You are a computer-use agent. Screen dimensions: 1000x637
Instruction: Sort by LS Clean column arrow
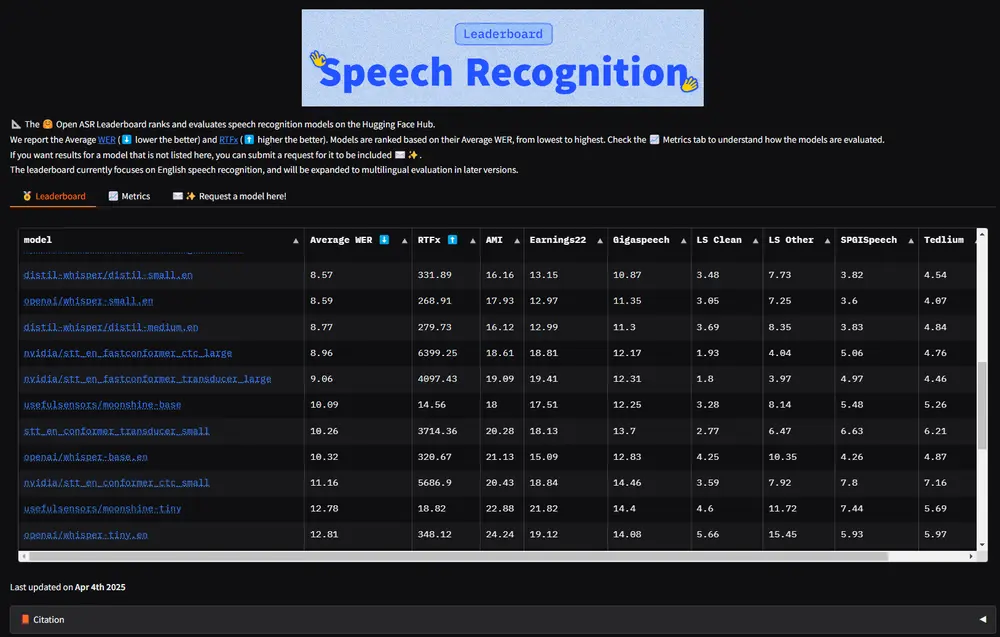click(756, 241)
